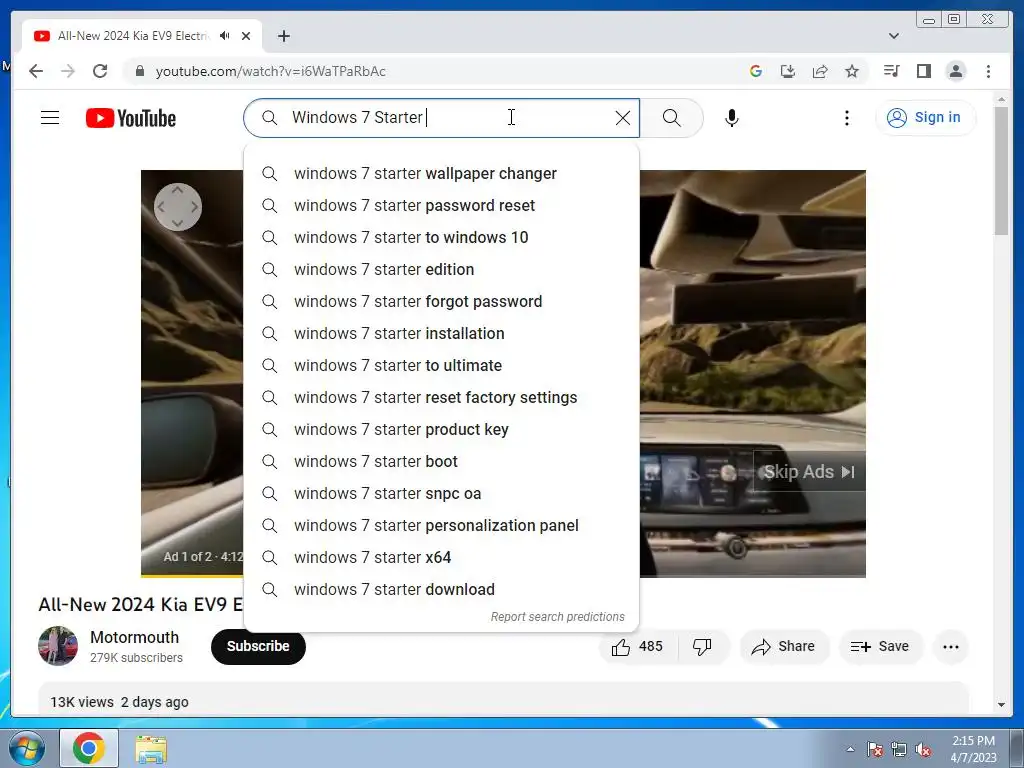This screenshot has width=1024, height=768.
Task: Choose suggestion 'windows 7 starter personalization panel'
Action: pos(441,526)
